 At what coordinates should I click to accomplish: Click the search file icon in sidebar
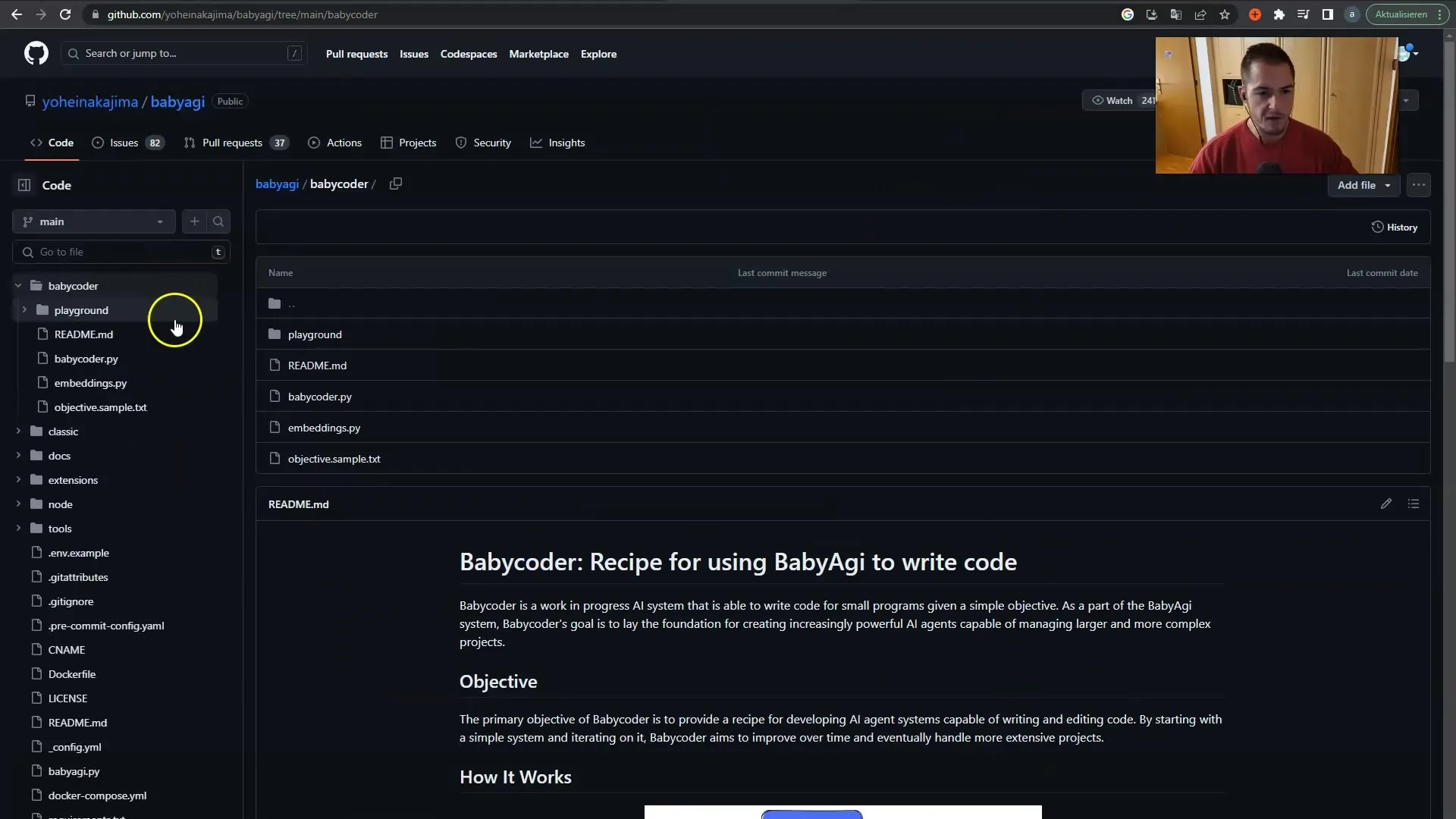(218, 221)
